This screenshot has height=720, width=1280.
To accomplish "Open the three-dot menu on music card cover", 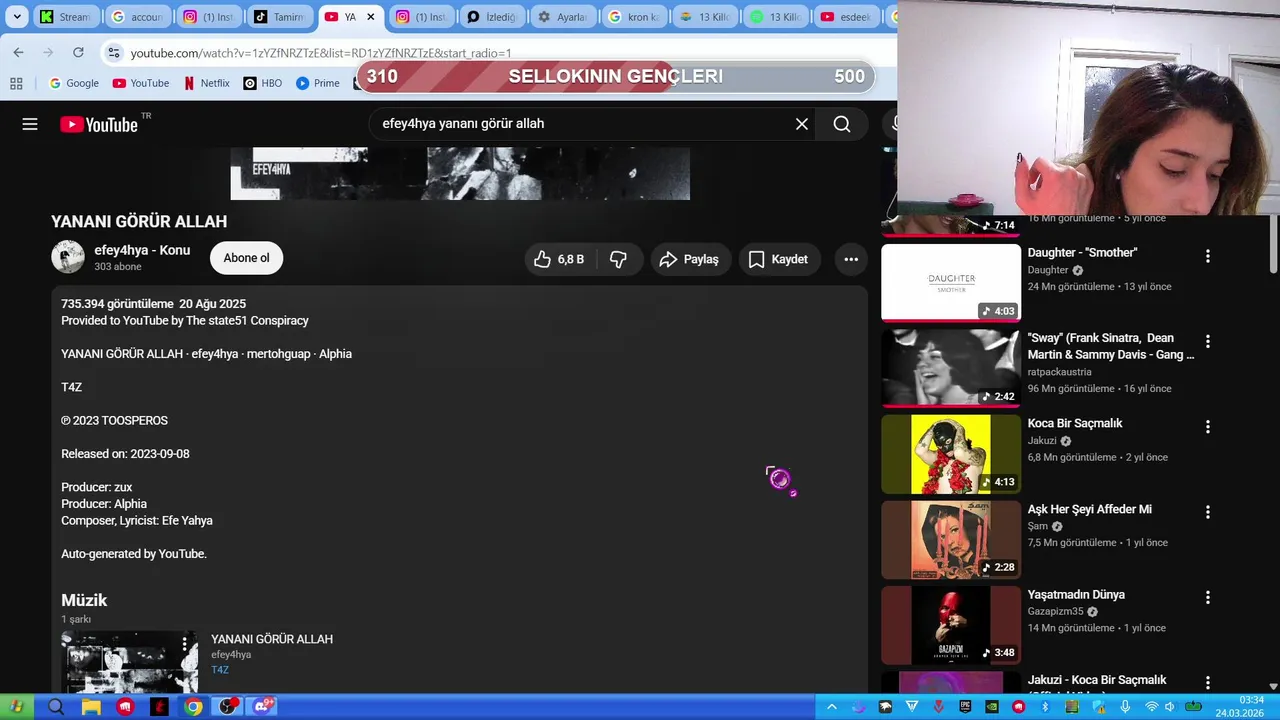I will tap(184, 643).
